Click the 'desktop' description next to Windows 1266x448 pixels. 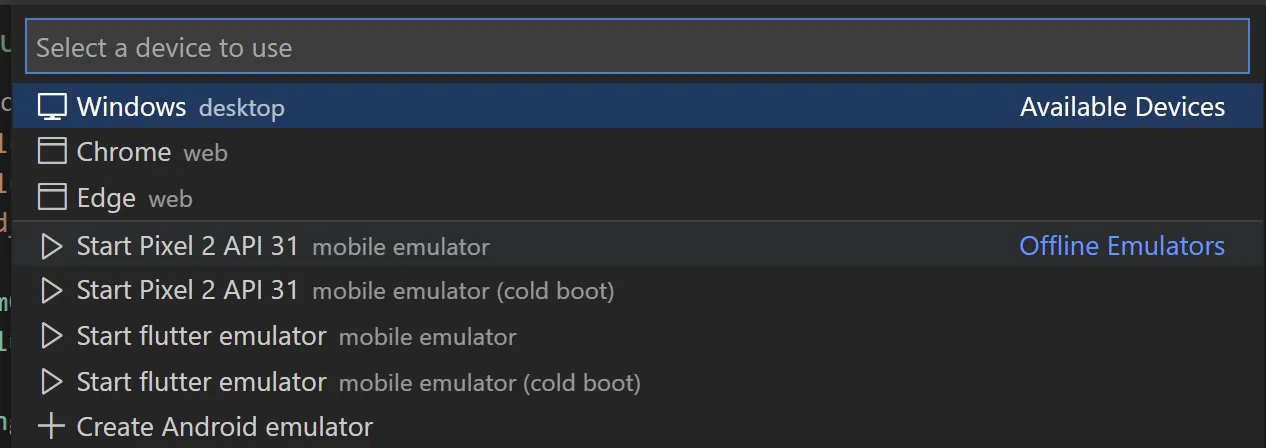242,108
